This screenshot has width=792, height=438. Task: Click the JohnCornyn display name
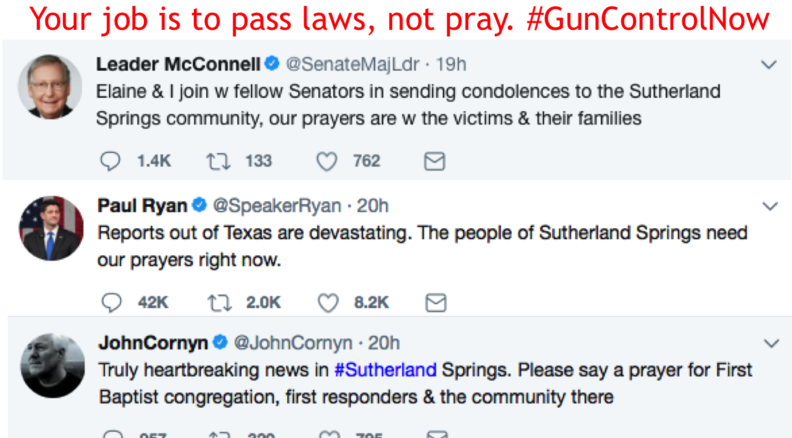click(x=153, y=342)
